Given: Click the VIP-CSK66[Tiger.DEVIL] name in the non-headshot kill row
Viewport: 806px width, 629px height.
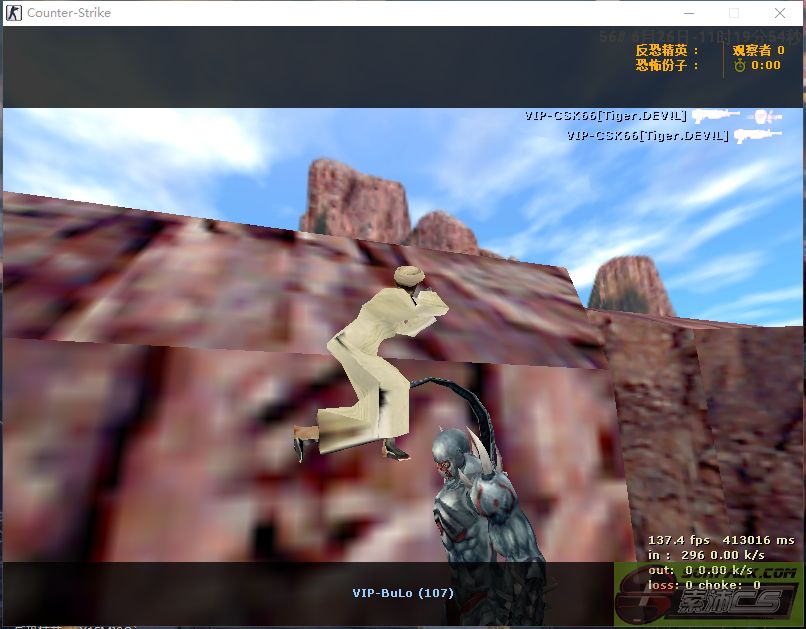Looking at the screenshot, I should click(648, 136).
